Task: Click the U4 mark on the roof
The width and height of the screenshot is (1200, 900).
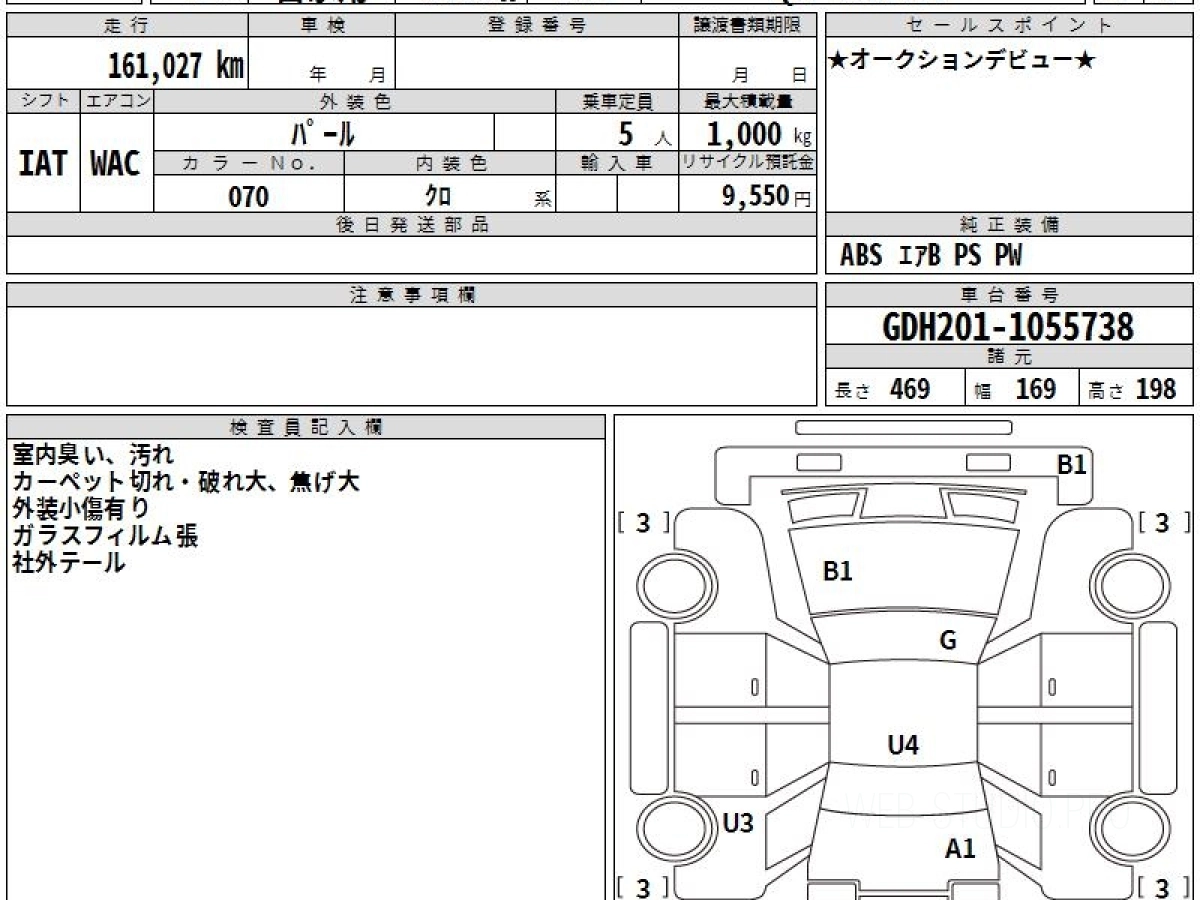Action: coord(903,744)
